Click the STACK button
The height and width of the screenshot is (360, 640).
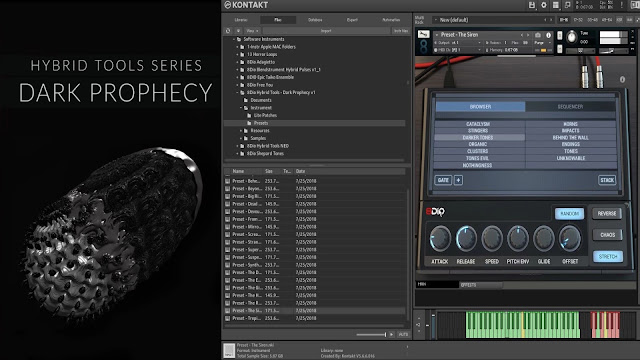tap(607, 180)
